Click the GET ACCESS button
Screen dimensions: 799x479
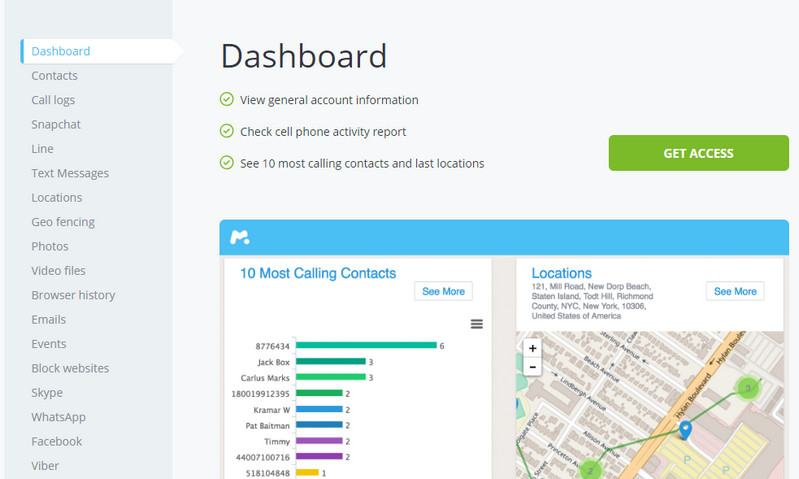click(x=699, y=153)
